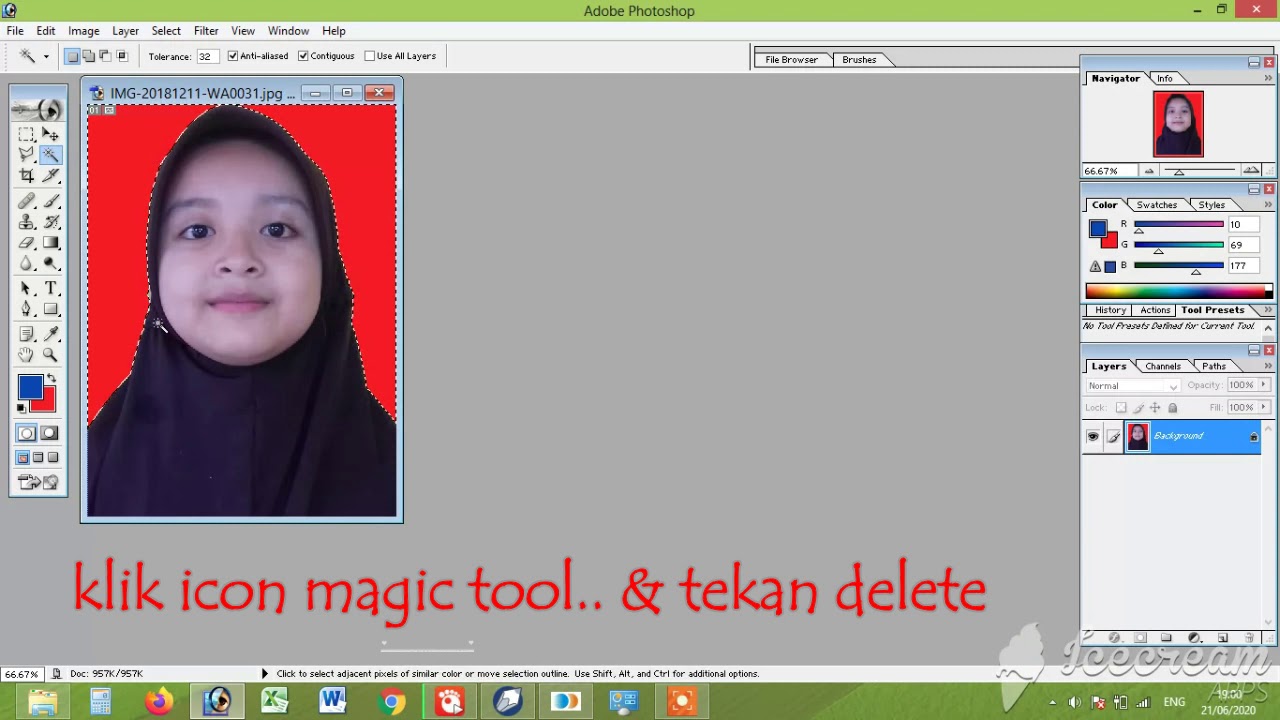The width and height of the screenshot is (1280, 720).
Task: Open the File Browser tab
Action: [791, 60]
